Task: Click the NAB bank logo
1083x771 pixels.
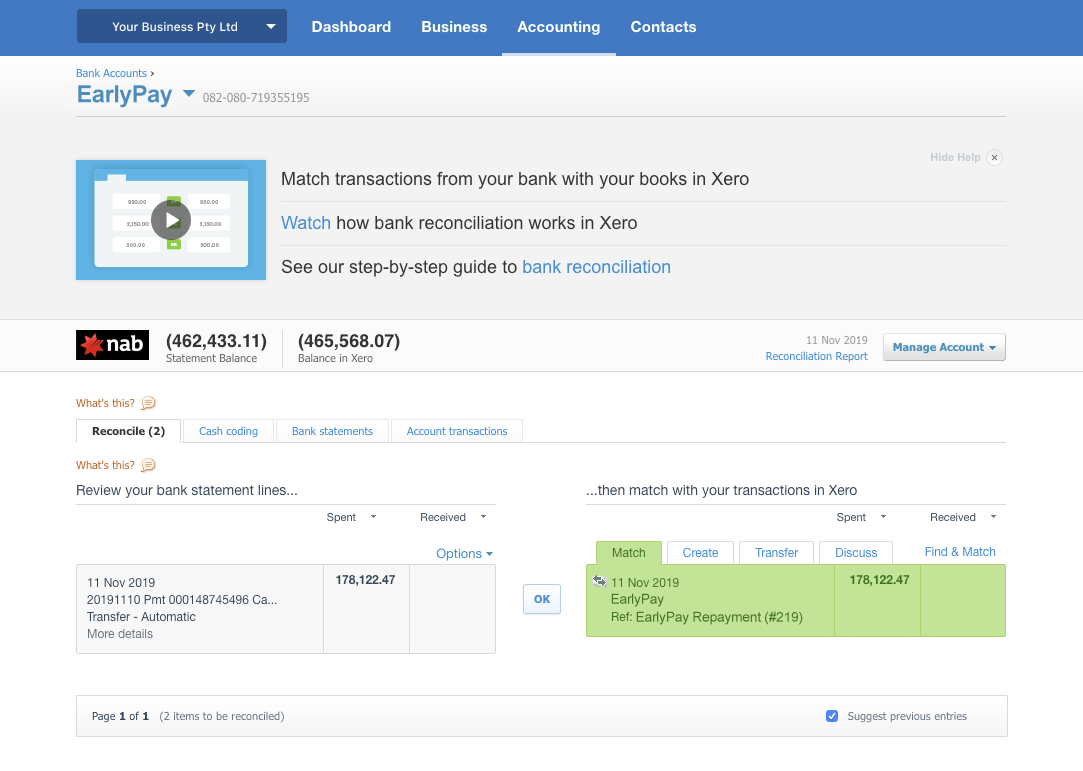Action: click(112, 345)
